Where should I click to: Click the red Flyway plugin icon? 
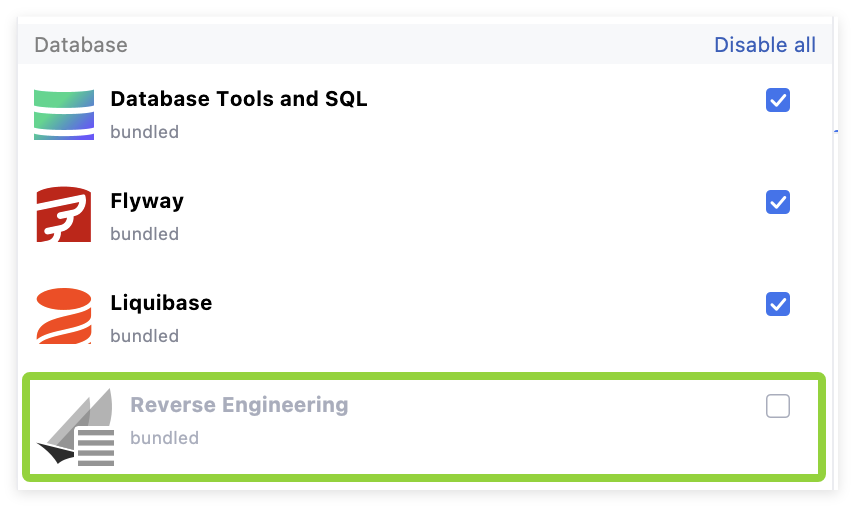[64, 215]
